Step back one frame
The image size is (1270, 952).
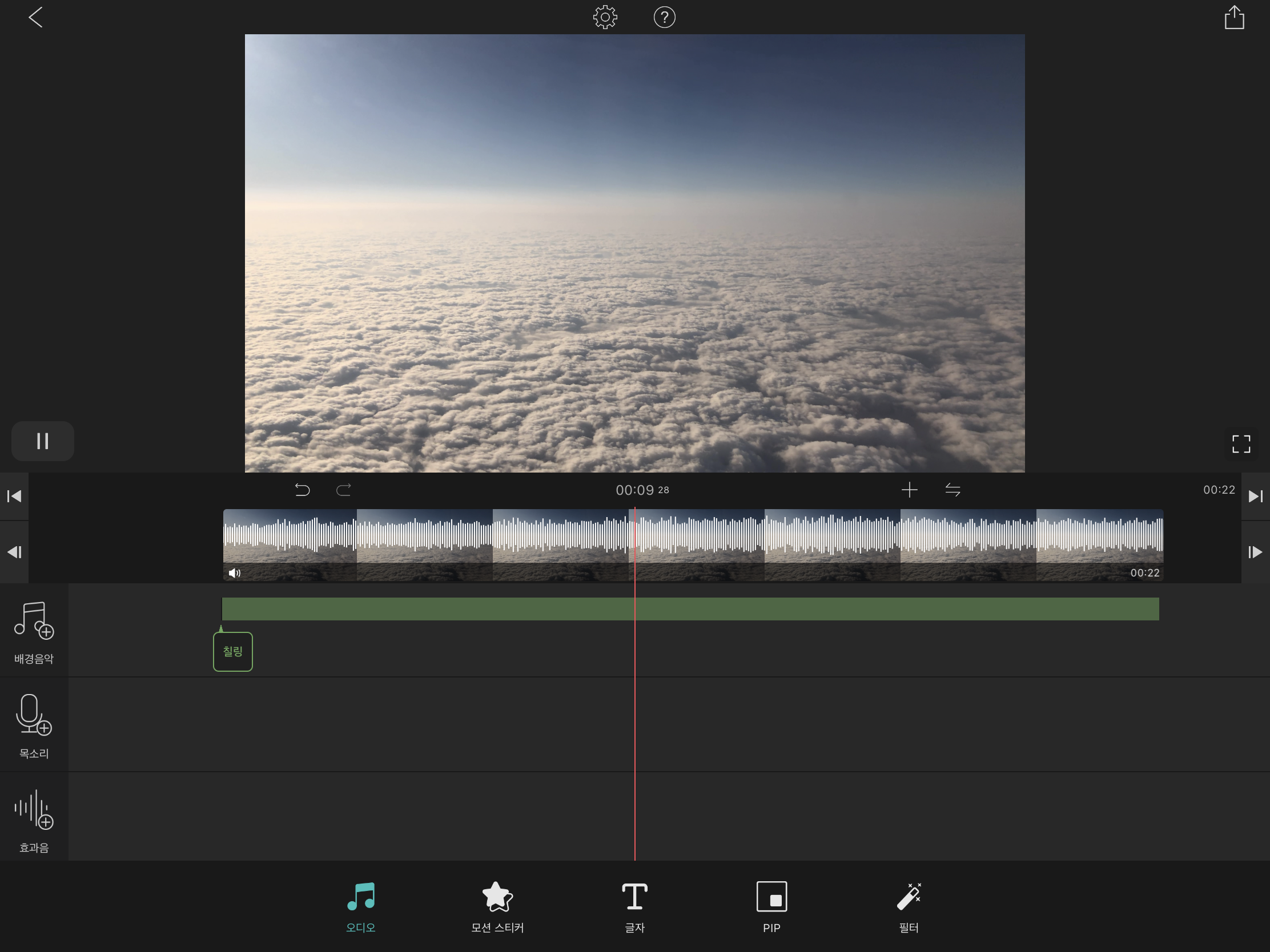pos(14,552)
